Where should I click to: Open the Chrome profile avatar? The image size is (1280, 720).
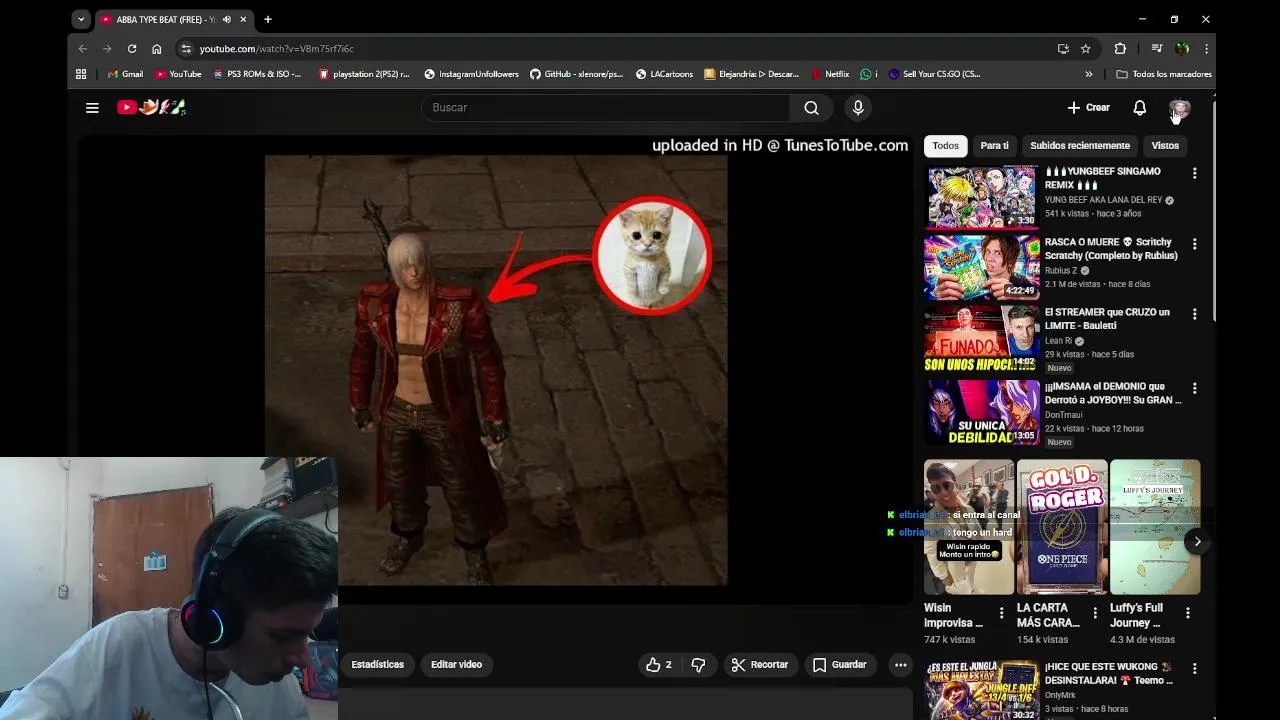tap(1182, 49)
